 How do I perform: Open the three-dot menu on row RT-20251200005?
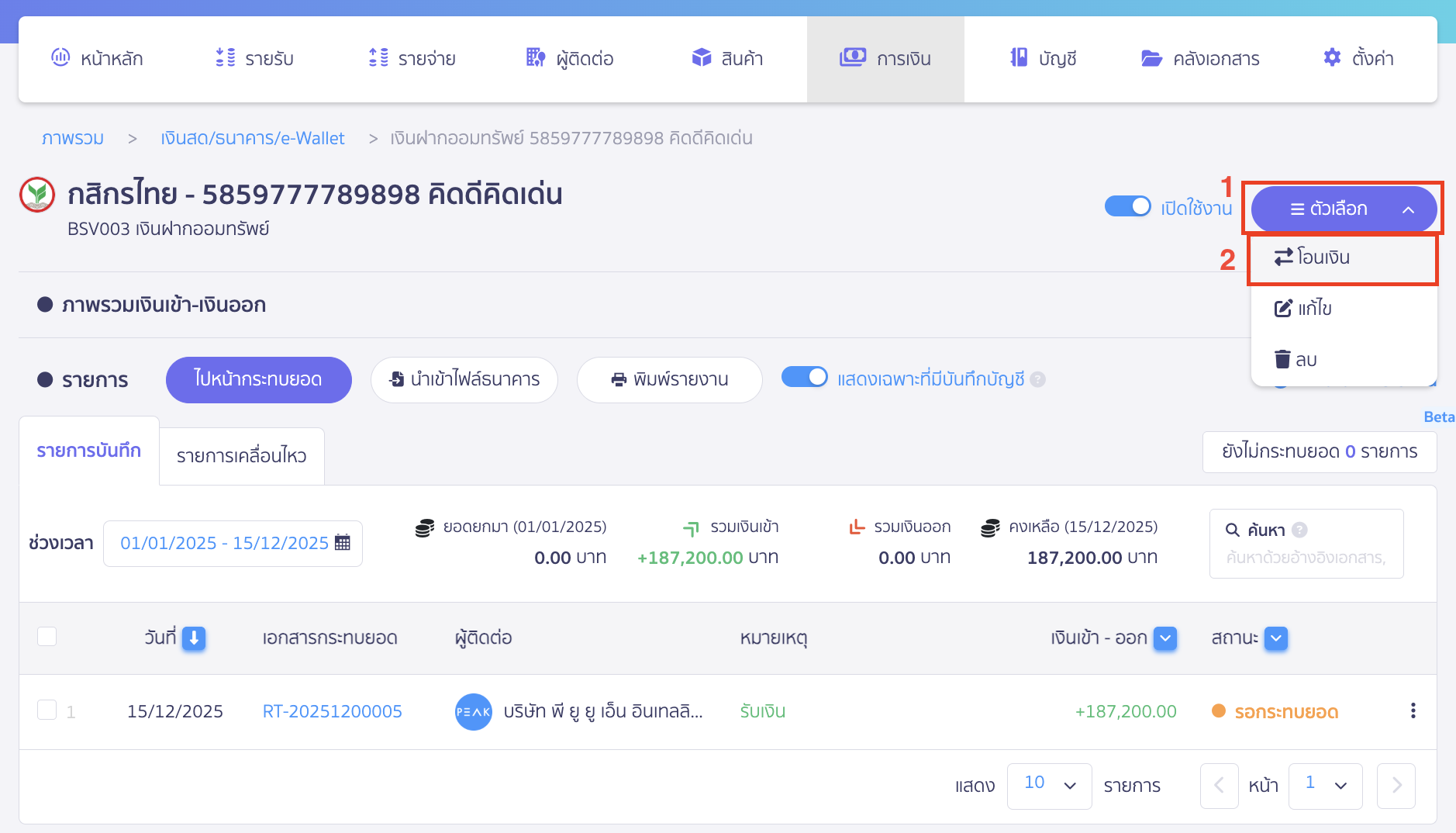coord(1413,710)
